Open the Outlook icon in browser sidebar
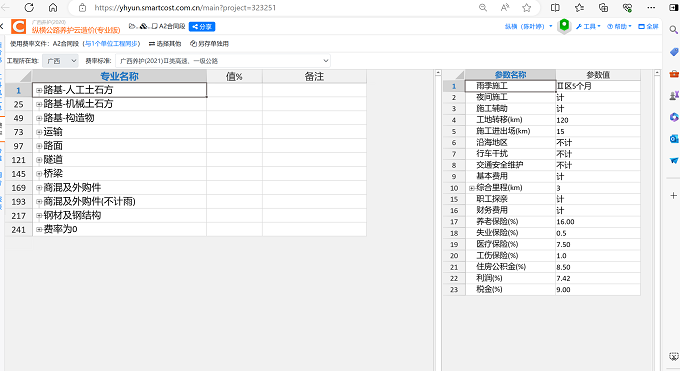 point(673,138)
